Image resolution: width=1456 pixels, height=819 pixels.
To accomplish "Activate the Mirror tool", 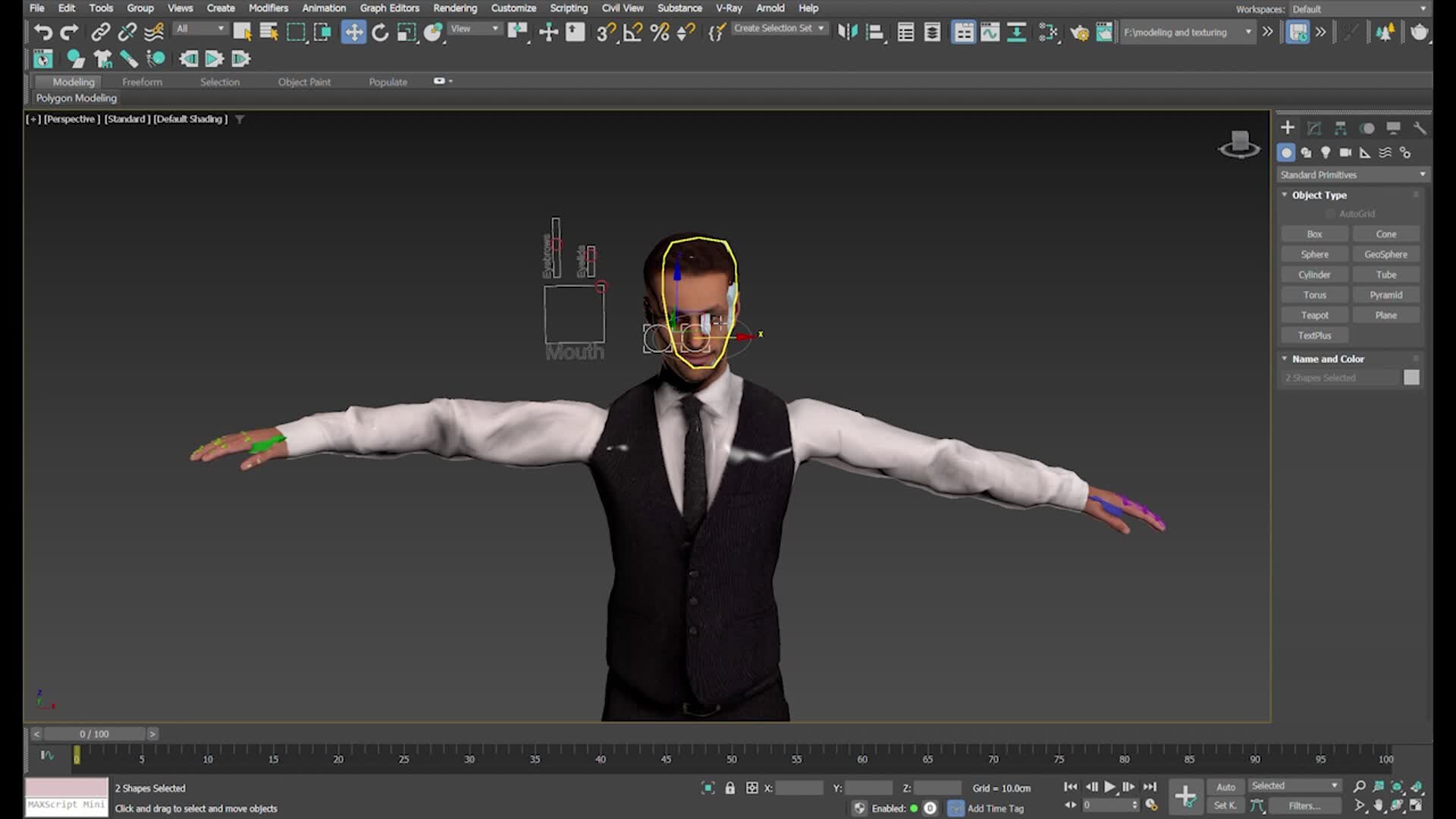I will 847,33.
